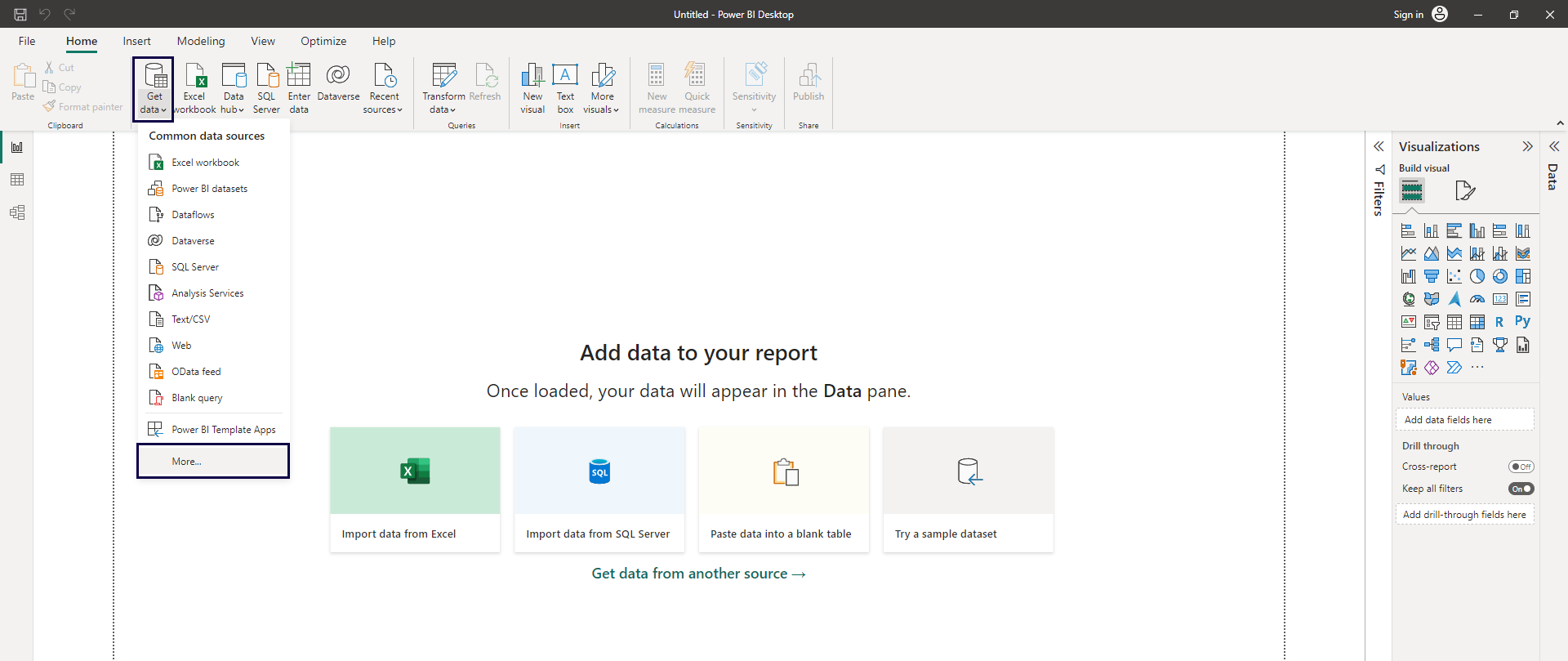This screenshot has height=661, width=1568.
Task: Click Try a sample dataset card
Action: (x=969, y=489)
